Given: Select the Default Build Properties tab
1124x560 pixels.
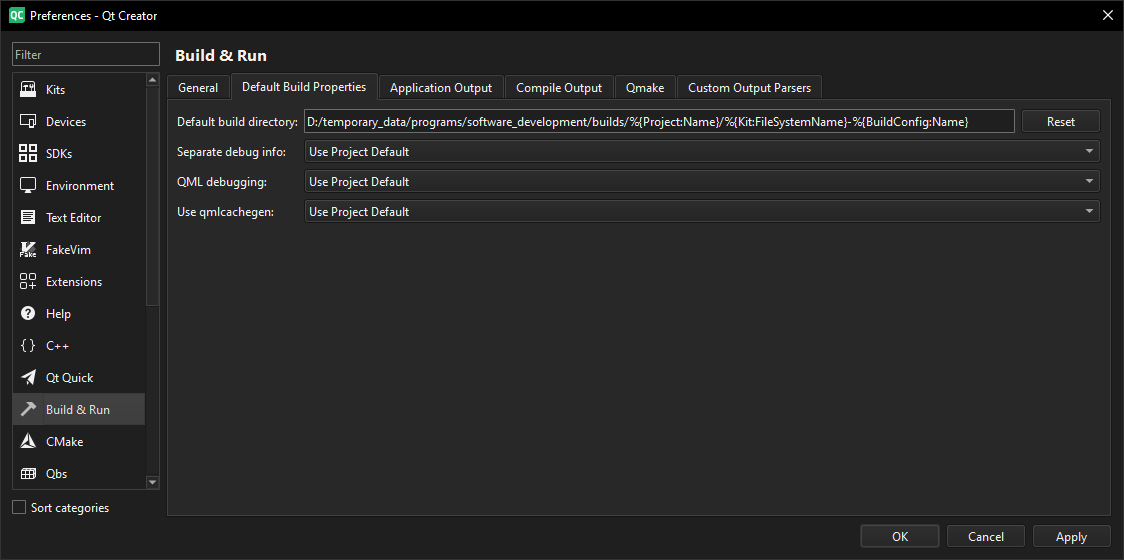Looking at the screenshot, I should [304, 87].
